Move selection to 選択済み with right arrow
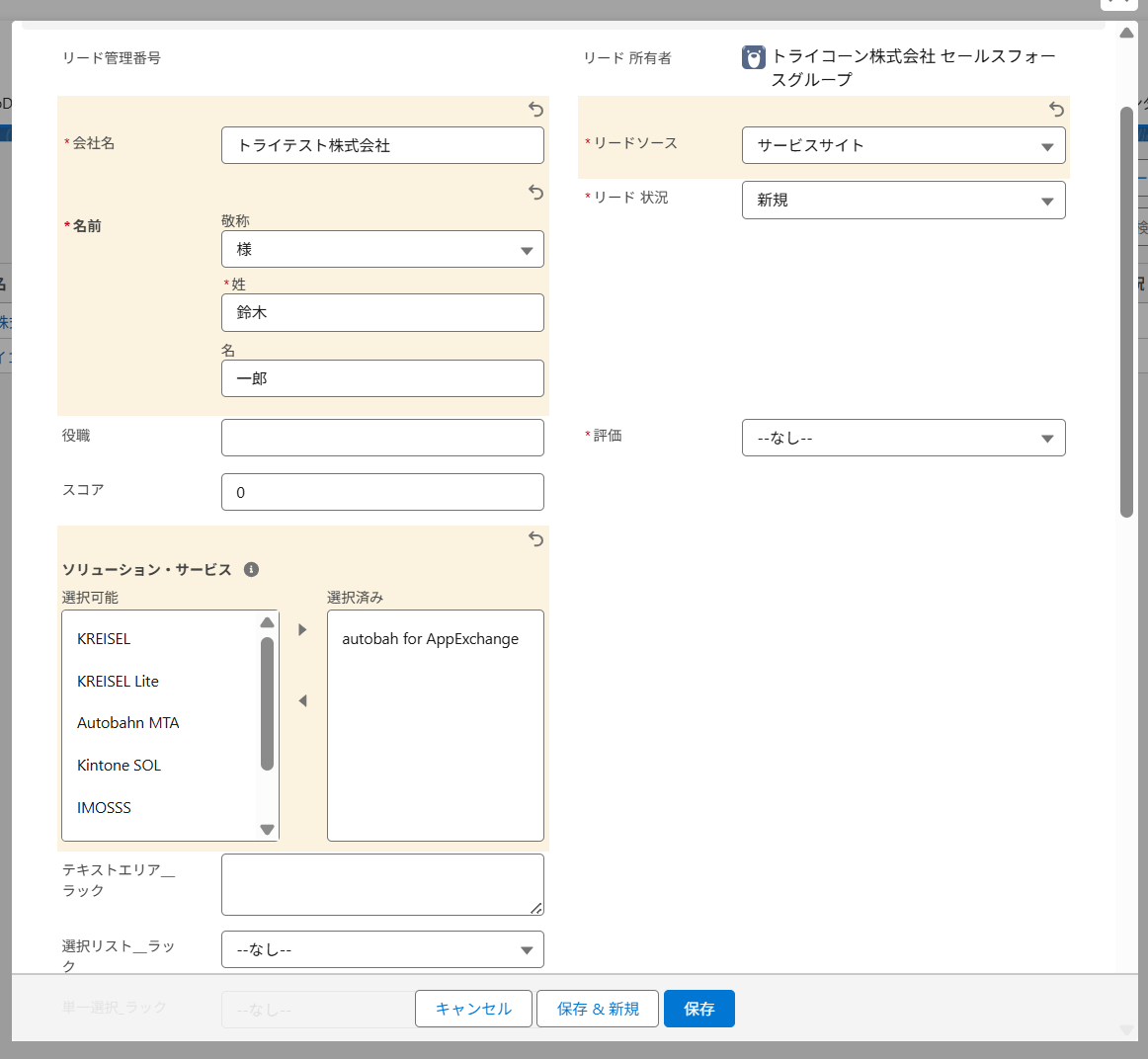The image size is (1148, 1059). click(x=302, y=629)
